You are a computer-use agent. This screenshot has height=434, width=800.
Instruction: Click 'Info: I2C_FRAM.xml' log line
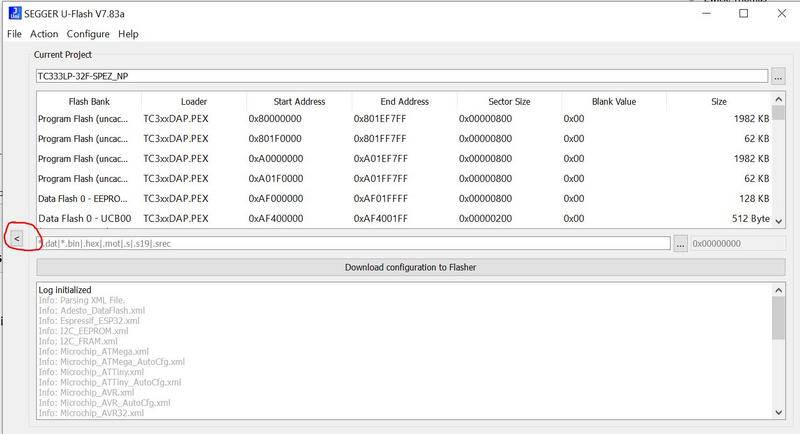tap(78, 341)
